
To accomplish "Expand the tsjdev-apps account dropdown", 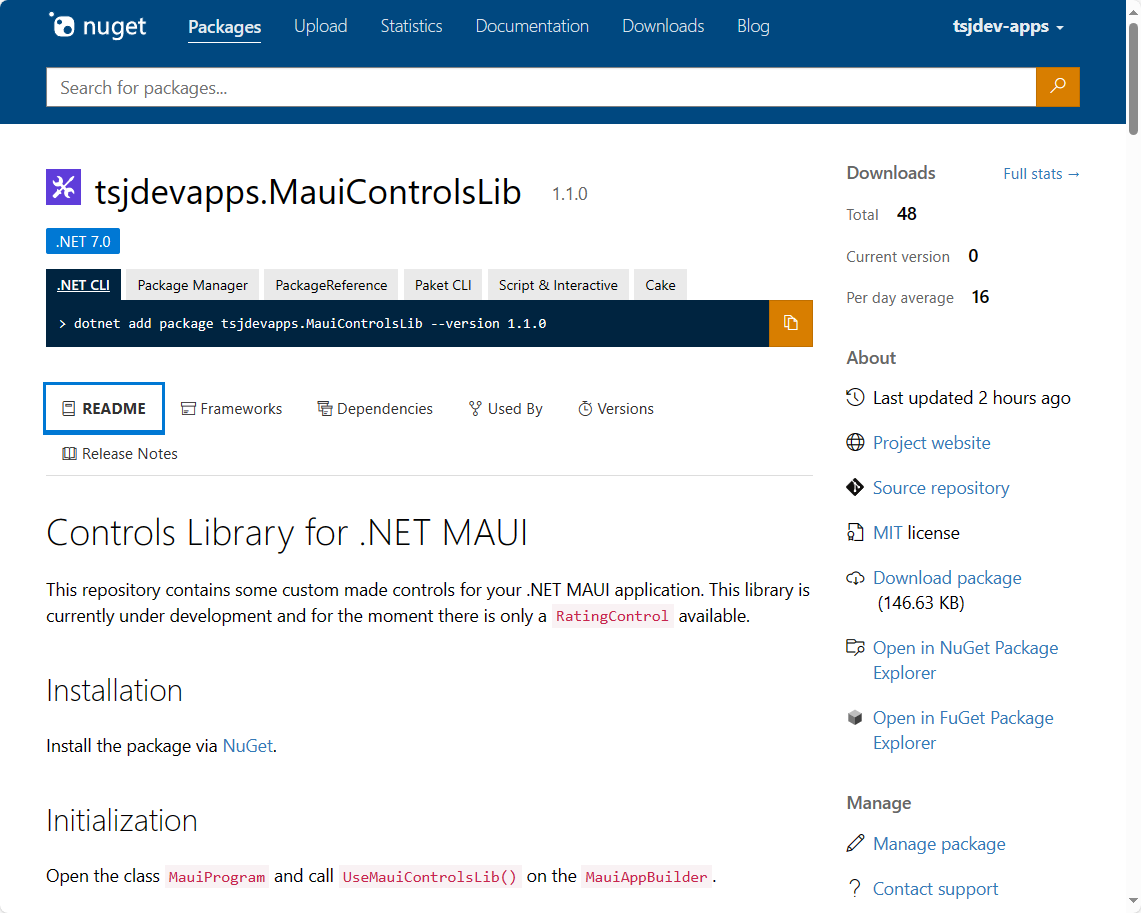I will tap(1007, 27).
